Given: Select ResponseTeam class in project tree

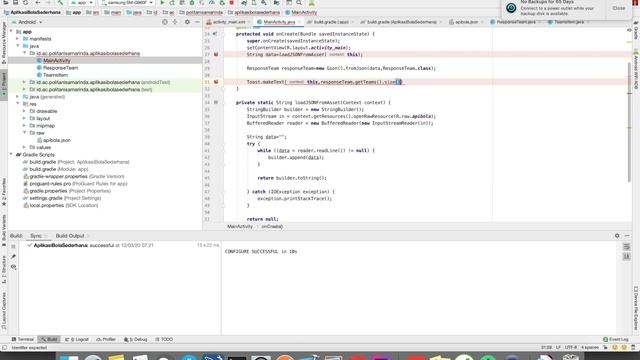Looking at the screenshot, I should tap(60, 68).
